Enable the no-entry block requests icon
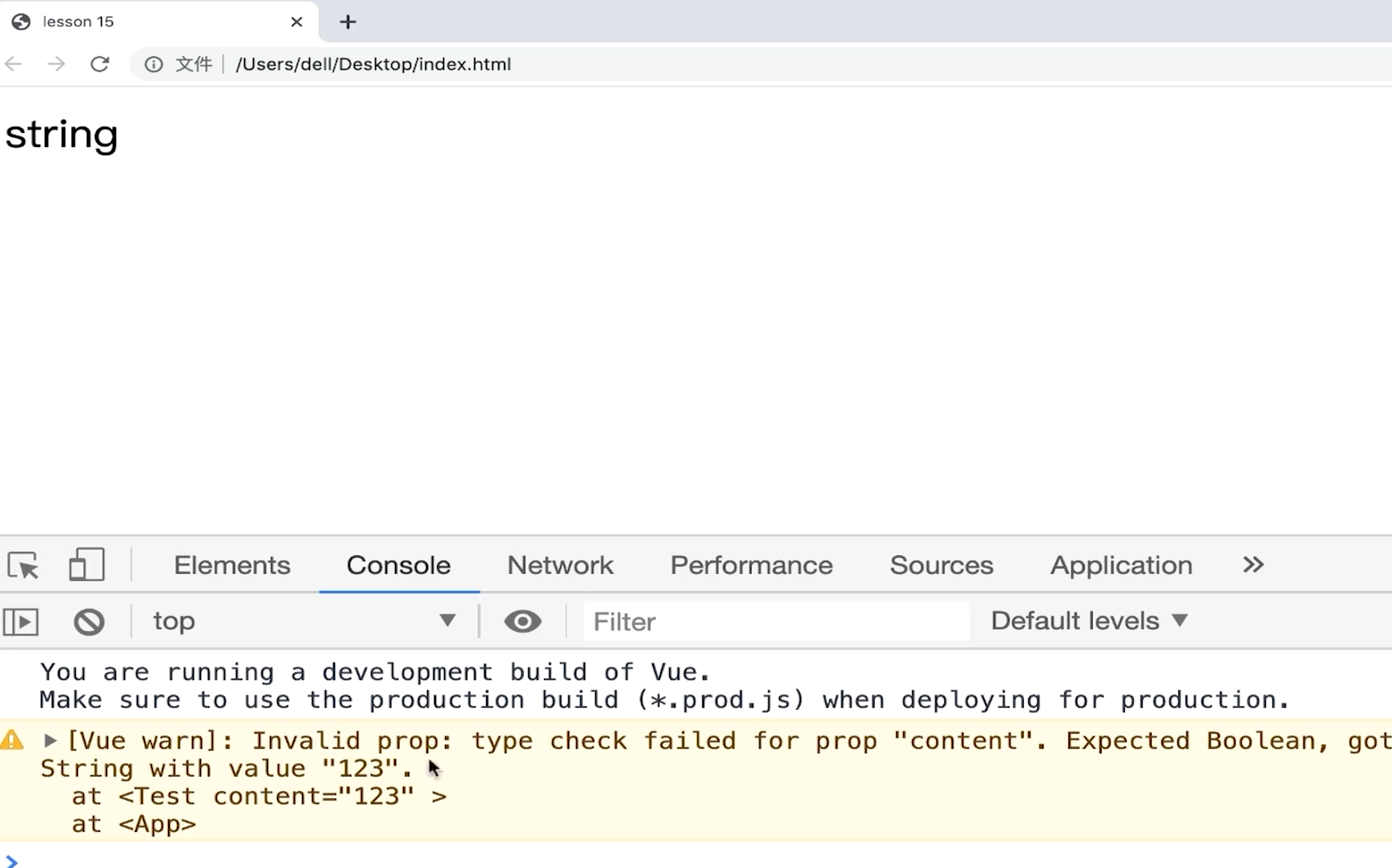 tap(88, 621)
